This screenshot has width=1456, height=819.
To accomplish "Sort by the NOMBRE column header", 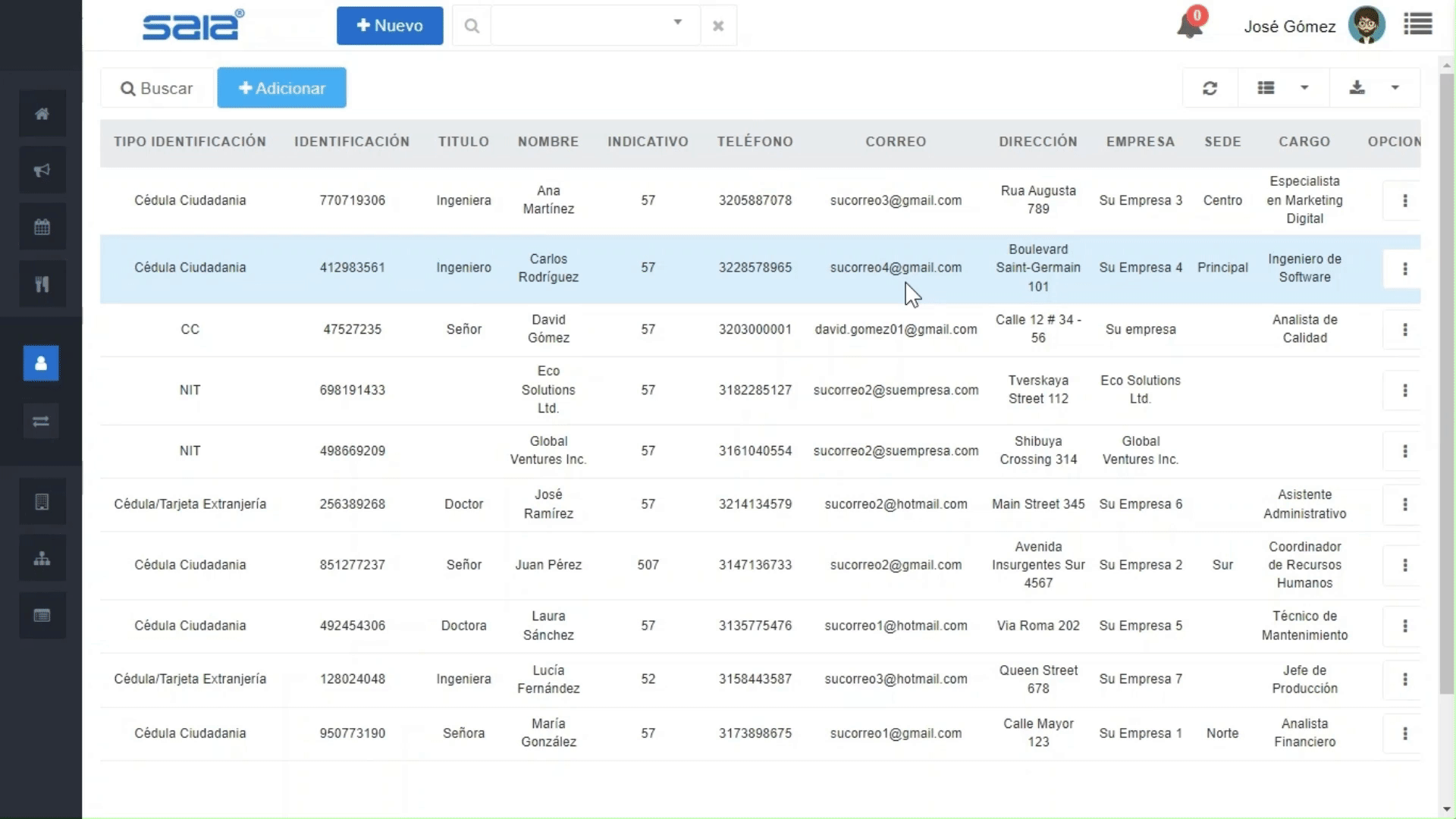I will (548, 142).
